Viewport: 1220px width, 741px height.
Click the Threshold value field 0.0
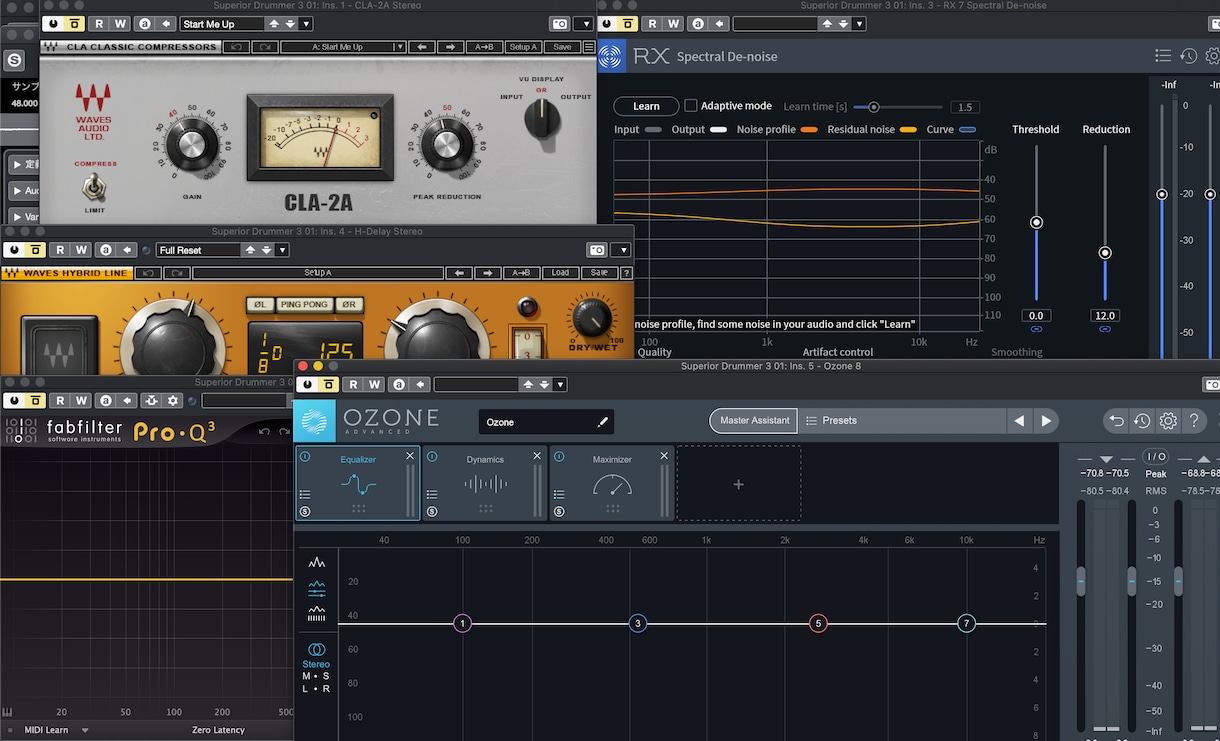click(x=1036, y=315)
